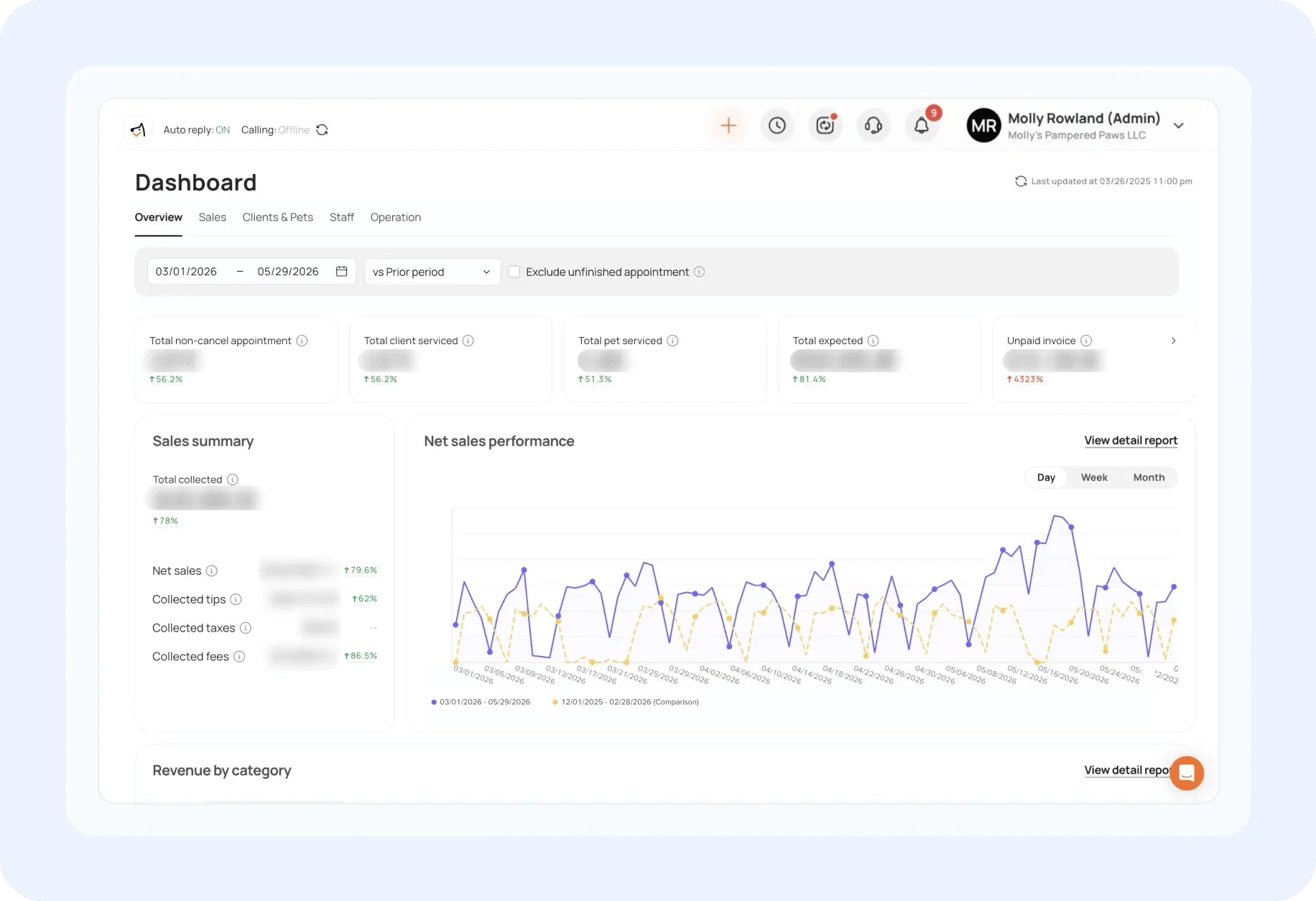Click the app logo icon
This screenshot has height=901, width=1316.
(x=138, y=130)
